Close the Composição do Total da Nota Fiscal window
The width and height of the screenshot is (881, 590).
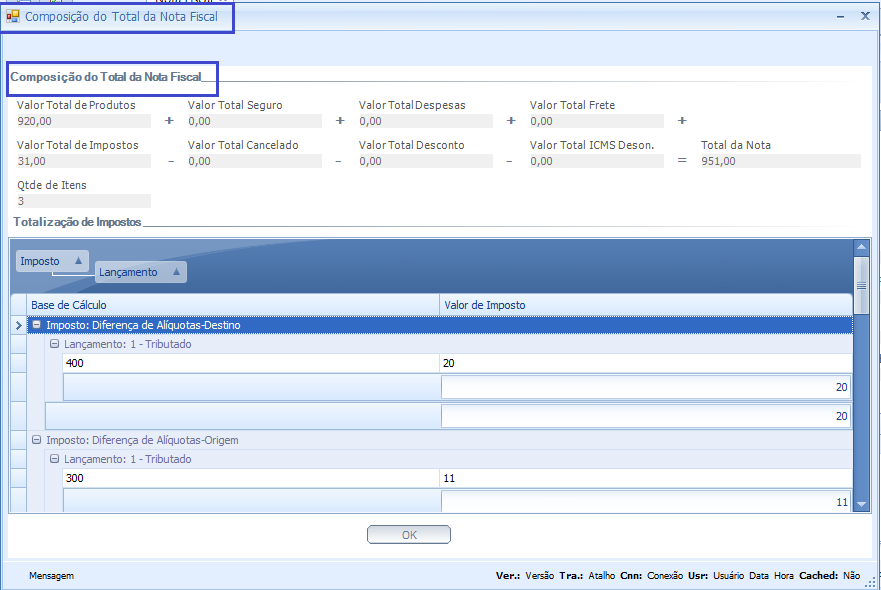[x=865, y=16]
